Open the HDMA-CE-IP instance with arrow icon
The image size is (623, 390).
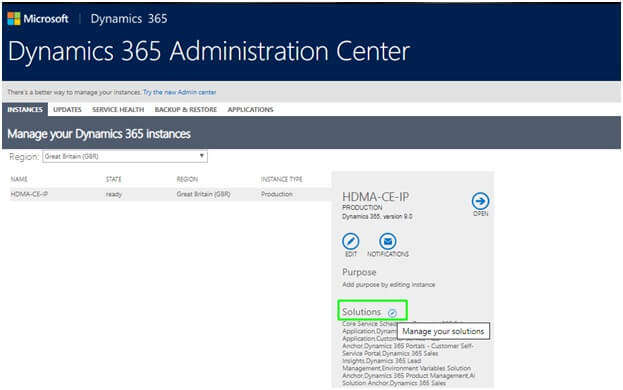(x=480, y=201)
